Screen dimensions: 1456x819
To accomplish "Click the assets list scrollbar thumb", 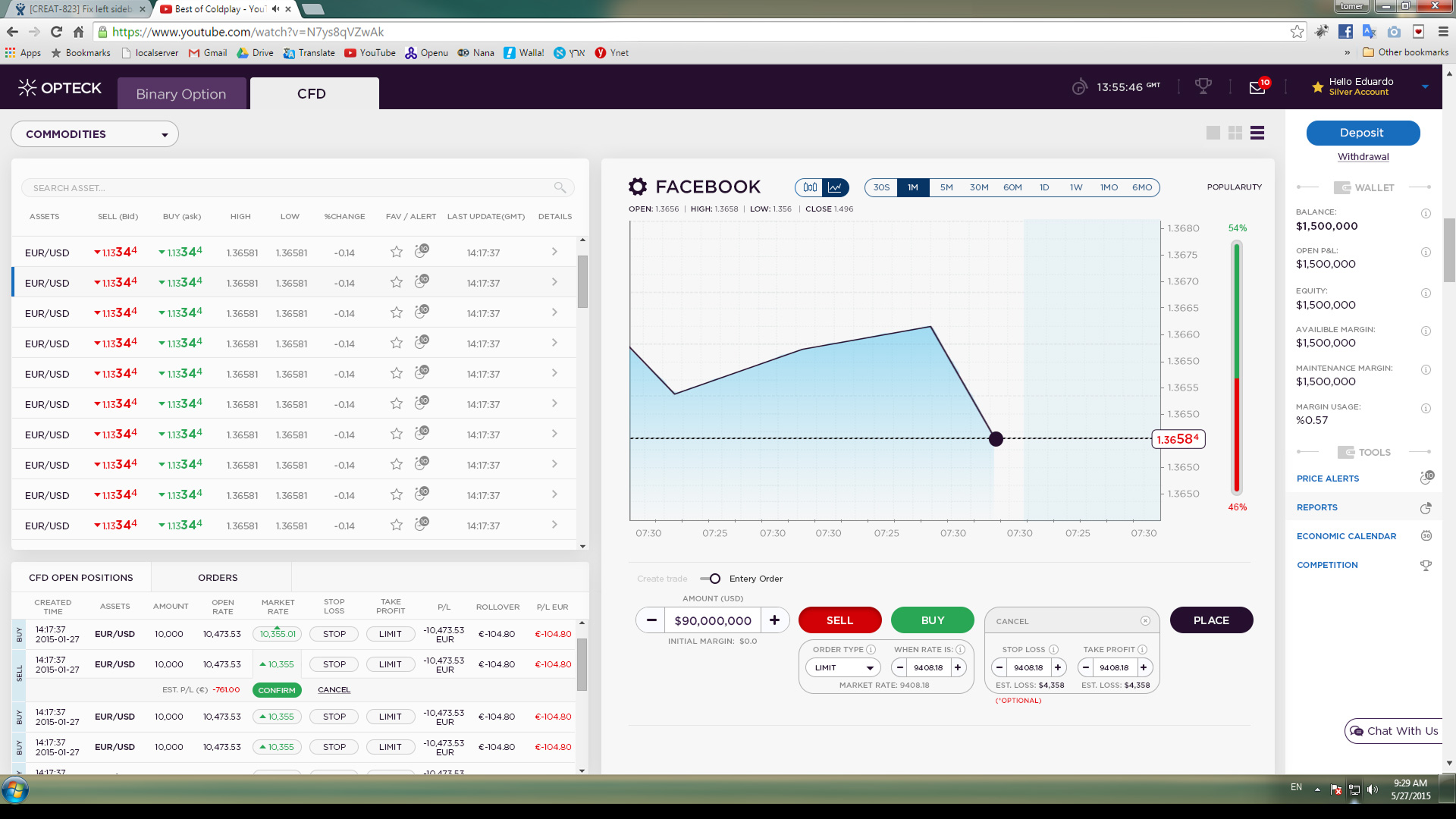I will (x=582, y=281).
